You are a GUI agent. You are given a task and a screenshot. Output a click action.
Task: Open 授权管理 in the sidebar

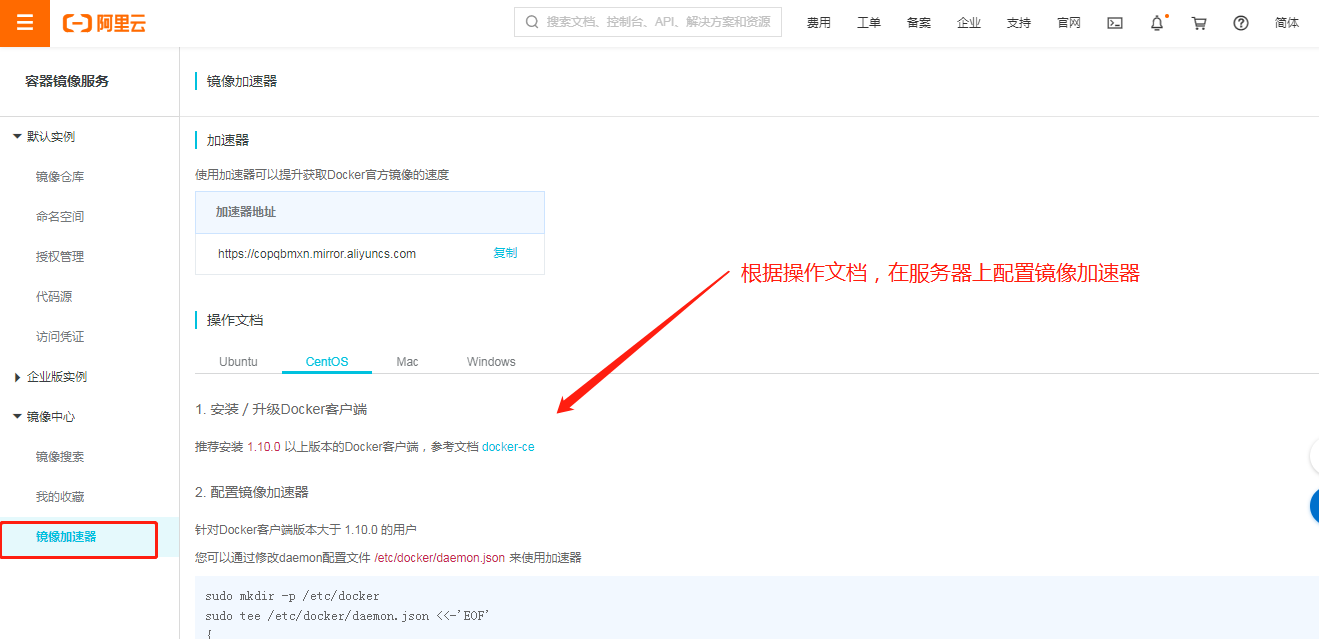coord(60,257)
